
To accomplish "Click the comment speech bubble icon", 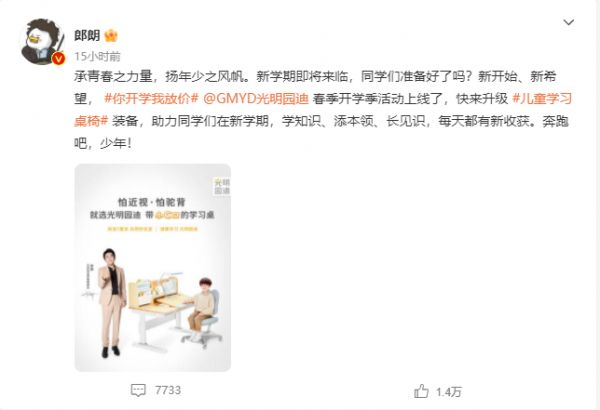I will click(x=138, y=390).
